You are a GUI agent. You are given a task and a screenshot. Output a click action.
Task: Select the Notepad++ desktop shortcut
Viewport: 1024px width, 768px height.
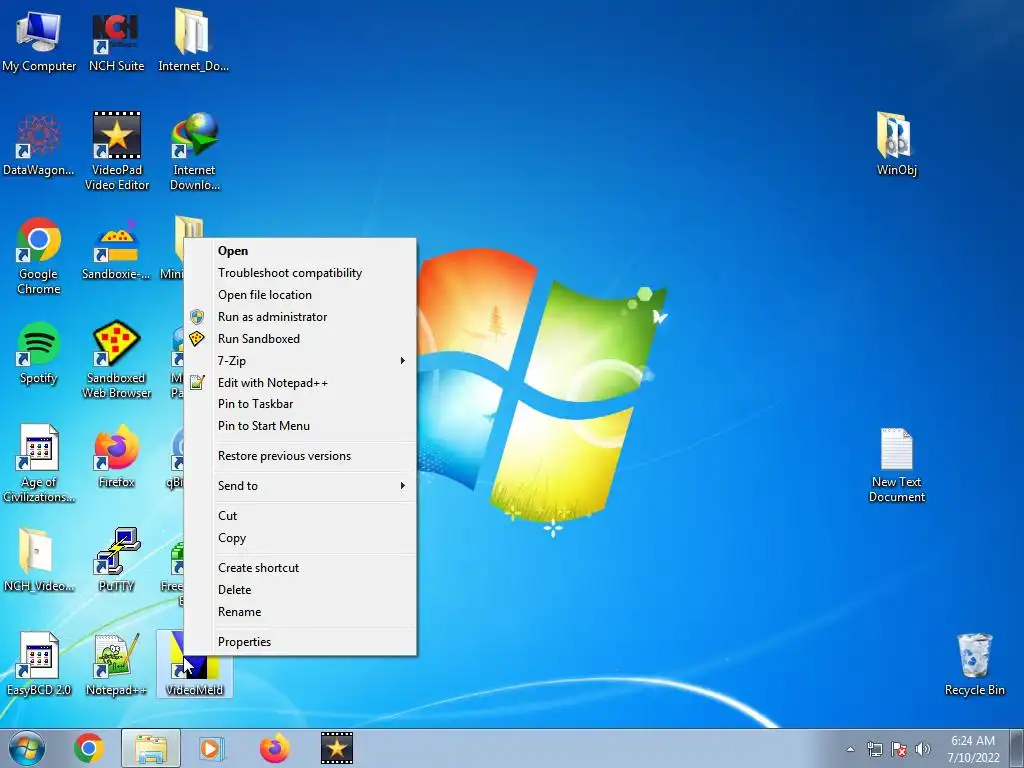point(116,664)
